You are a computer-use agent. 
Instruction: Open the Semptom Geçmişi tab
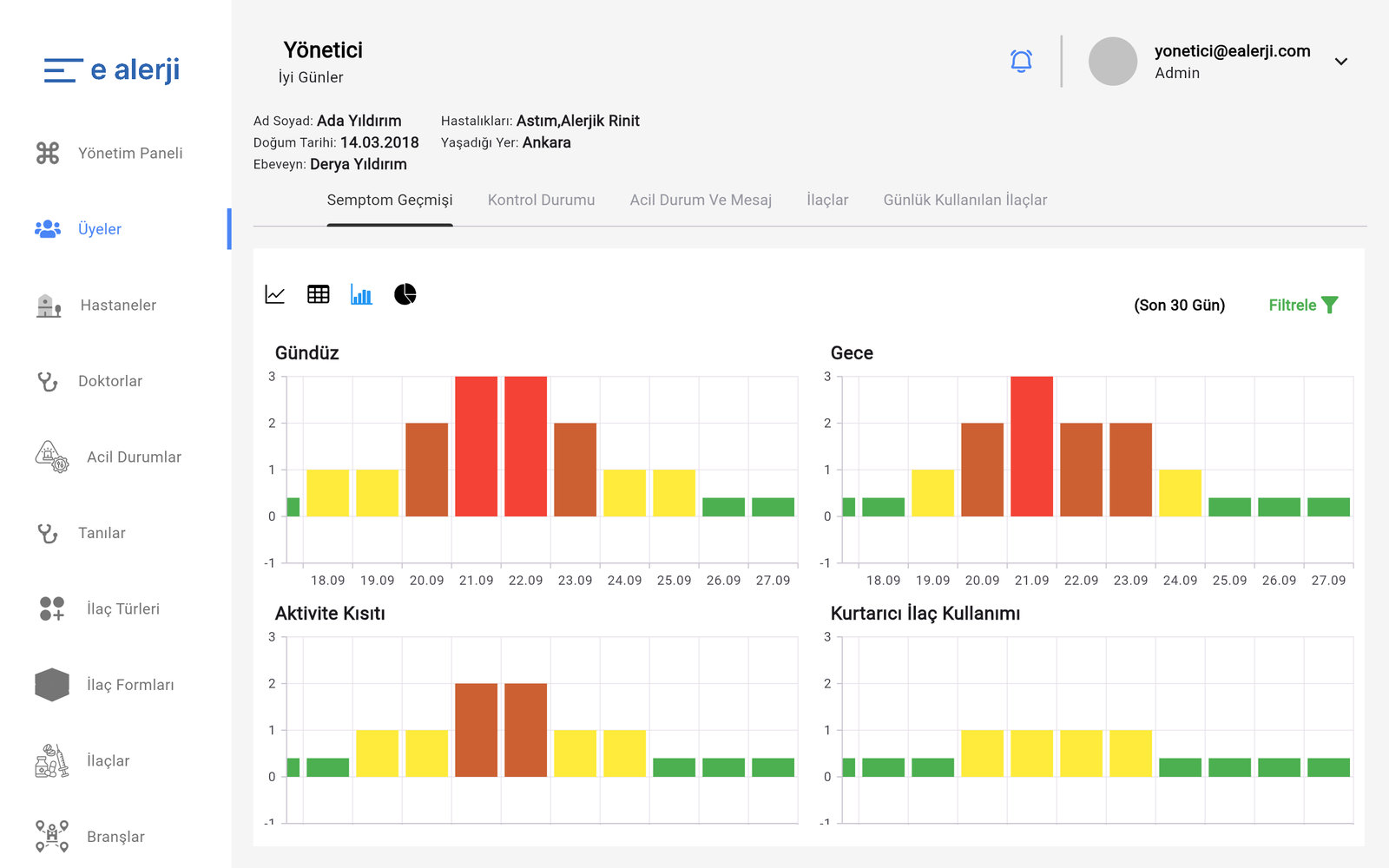click(390, 200)
